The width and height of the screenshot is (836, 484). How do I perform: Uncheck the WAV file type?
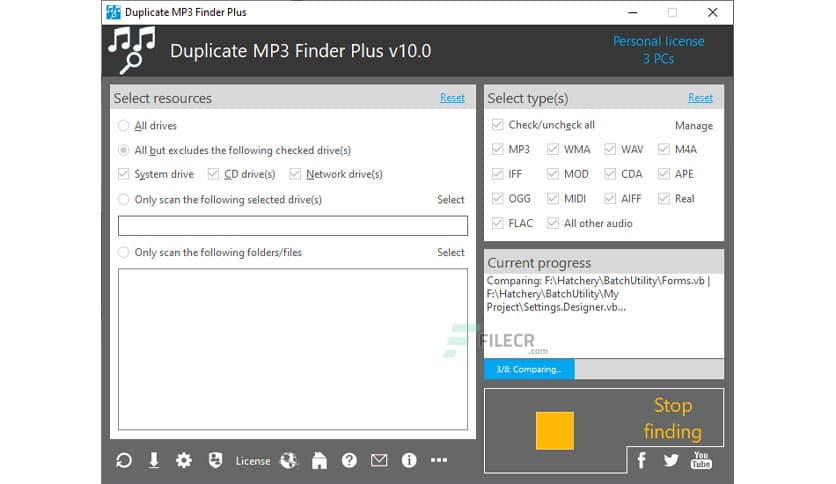610,149
